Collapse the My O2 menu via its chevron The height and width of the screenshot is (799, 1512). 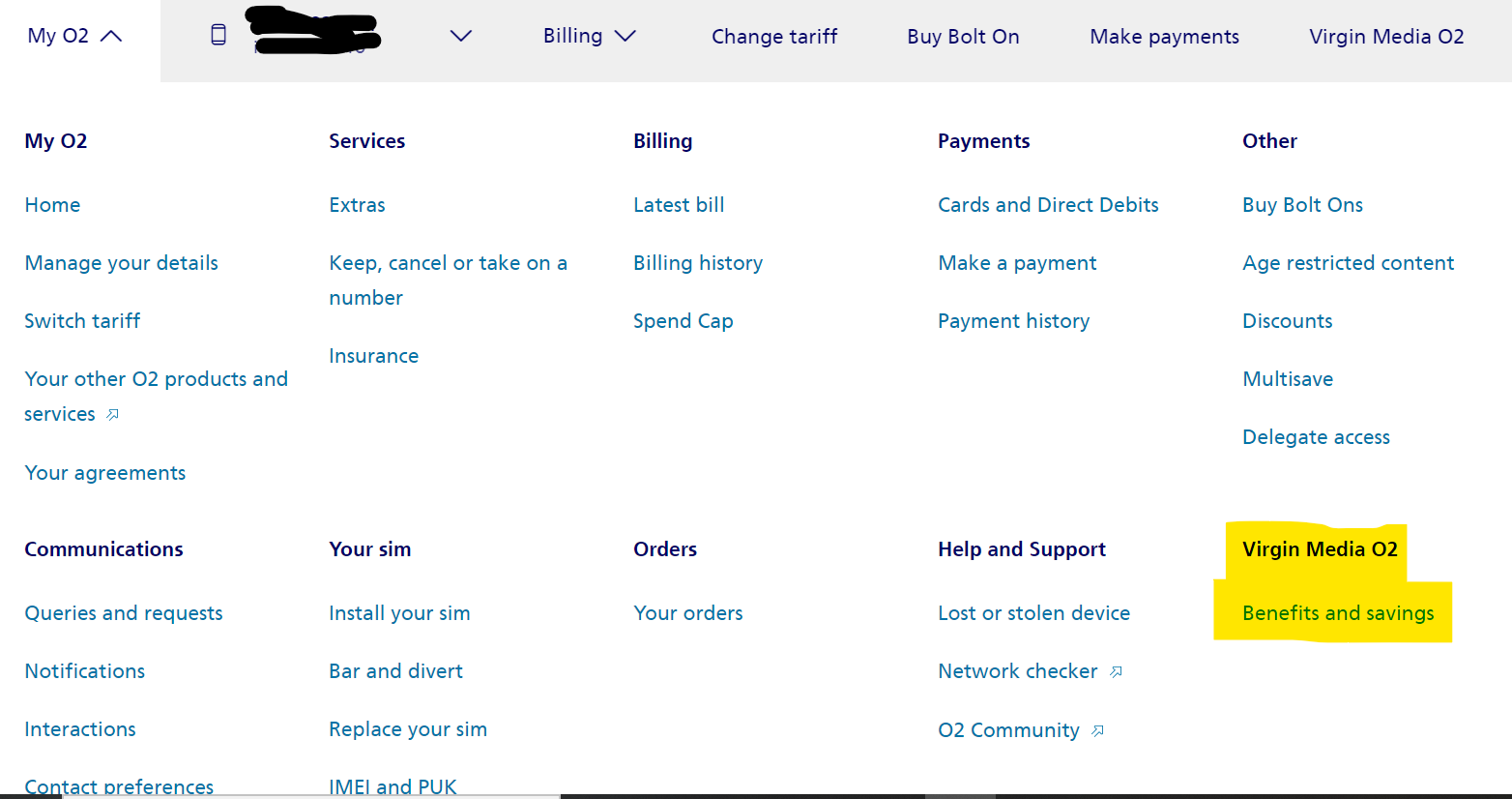click(113, 34)
